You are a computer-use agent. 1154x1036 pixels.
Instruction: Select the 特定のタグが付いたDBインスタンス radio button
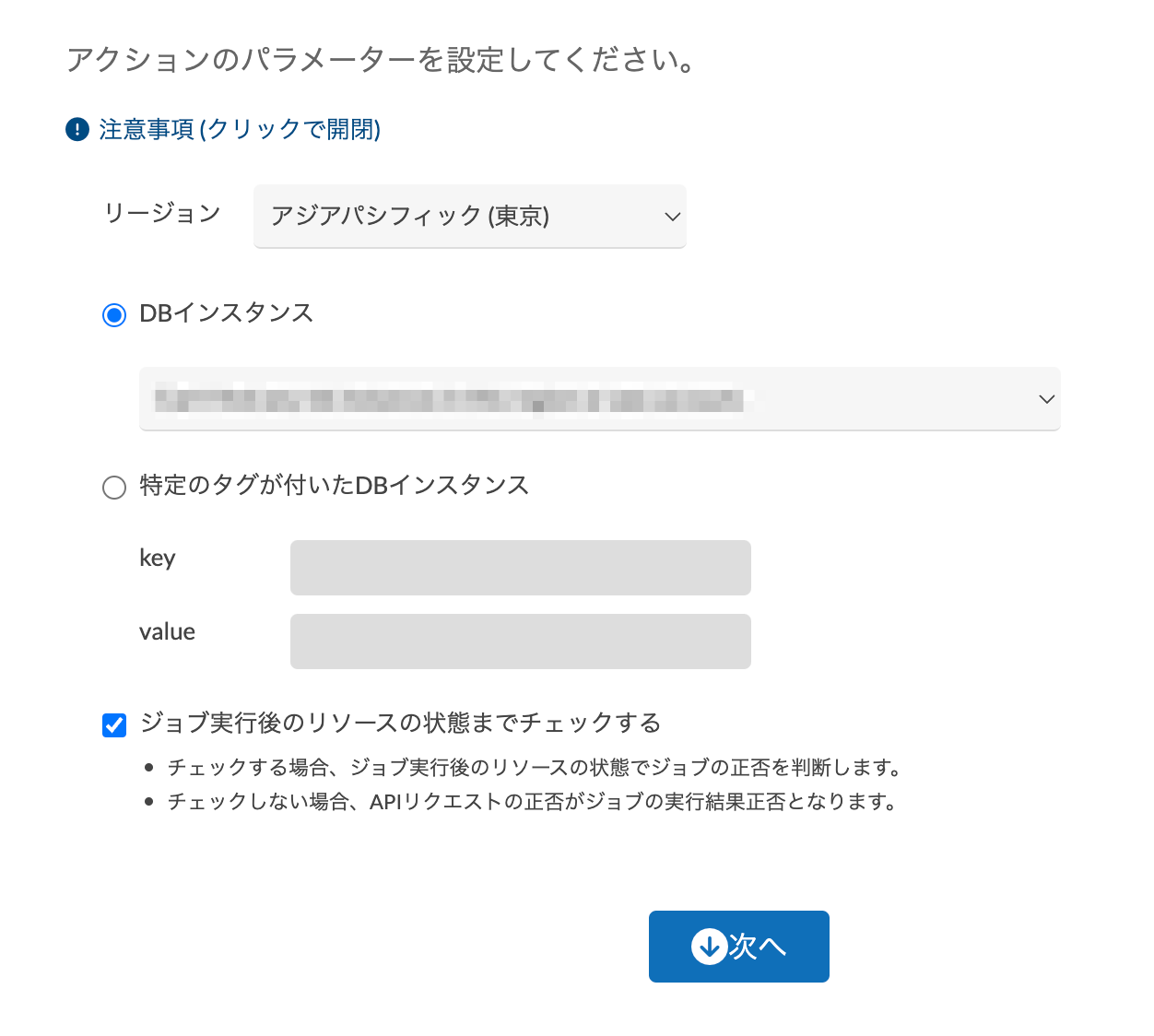click(114, 488)
